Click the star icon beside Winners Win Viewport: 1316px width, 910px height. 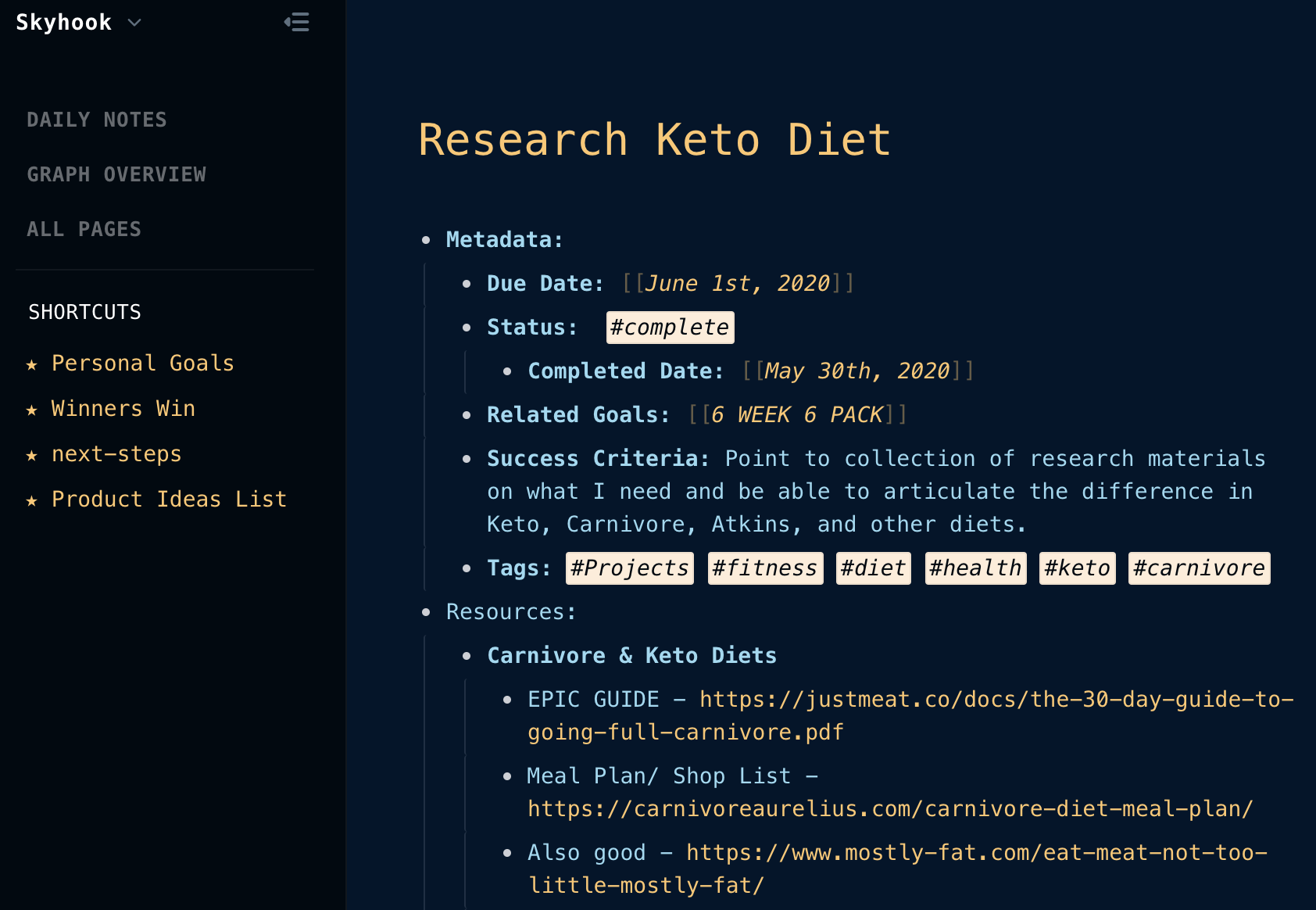(31, 410)
